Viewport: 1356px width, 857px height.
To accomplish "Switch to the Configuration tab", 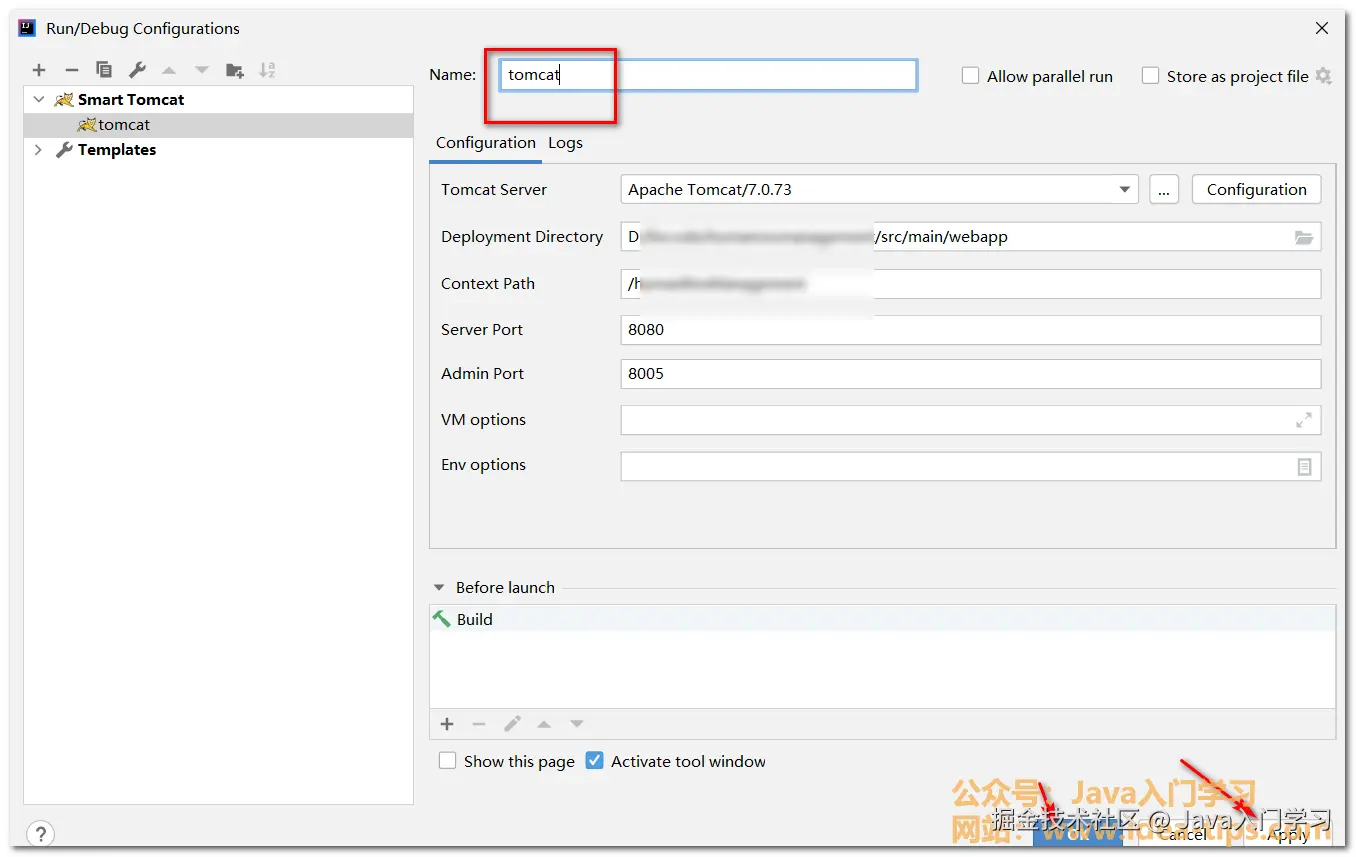I will pyautogui.click(x=486, y=143).
